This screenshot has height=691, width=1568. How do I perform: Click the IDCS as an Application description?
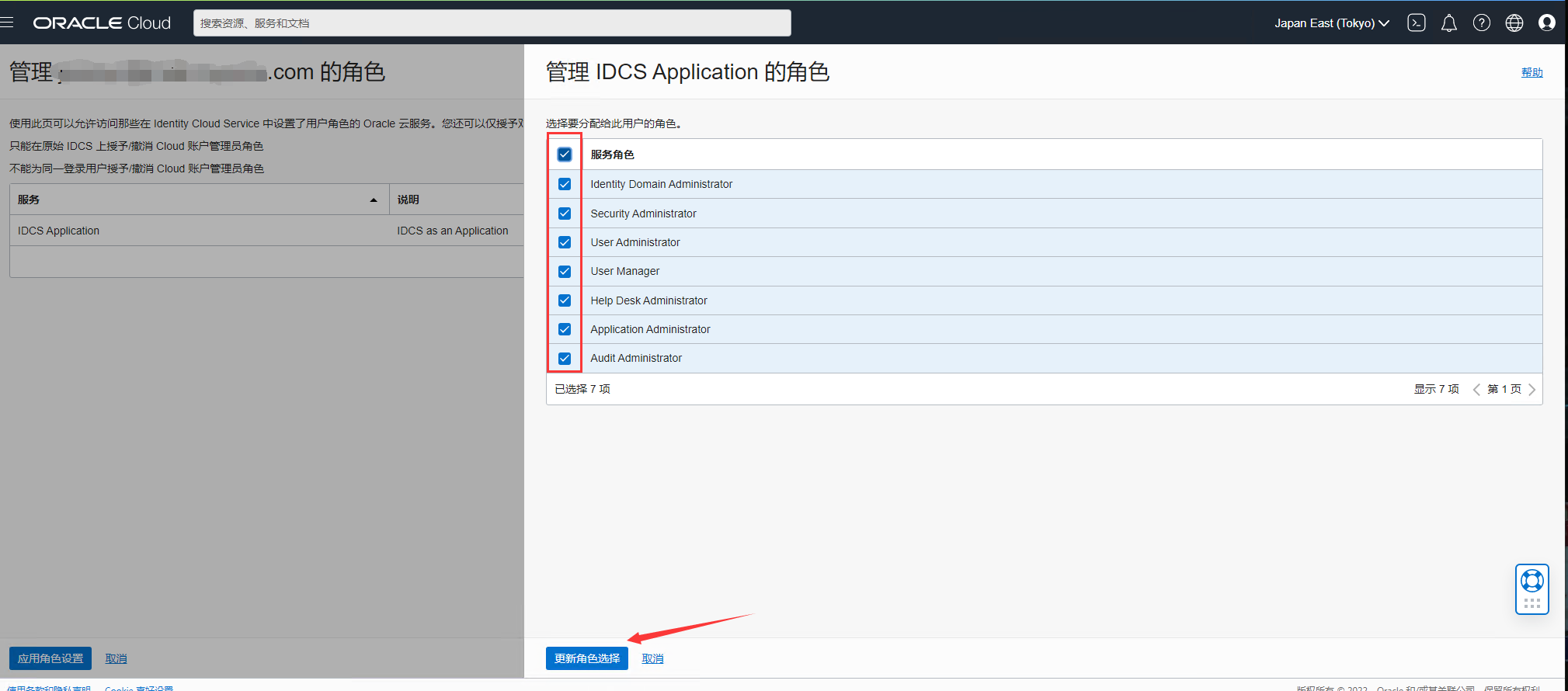click(453, 231)
